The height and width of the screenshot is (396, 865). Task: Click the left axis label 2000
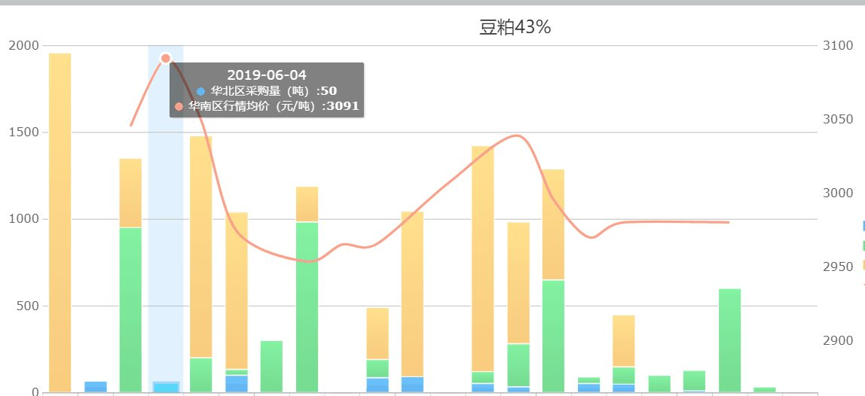pyautogui.click(x=24, y=46)
